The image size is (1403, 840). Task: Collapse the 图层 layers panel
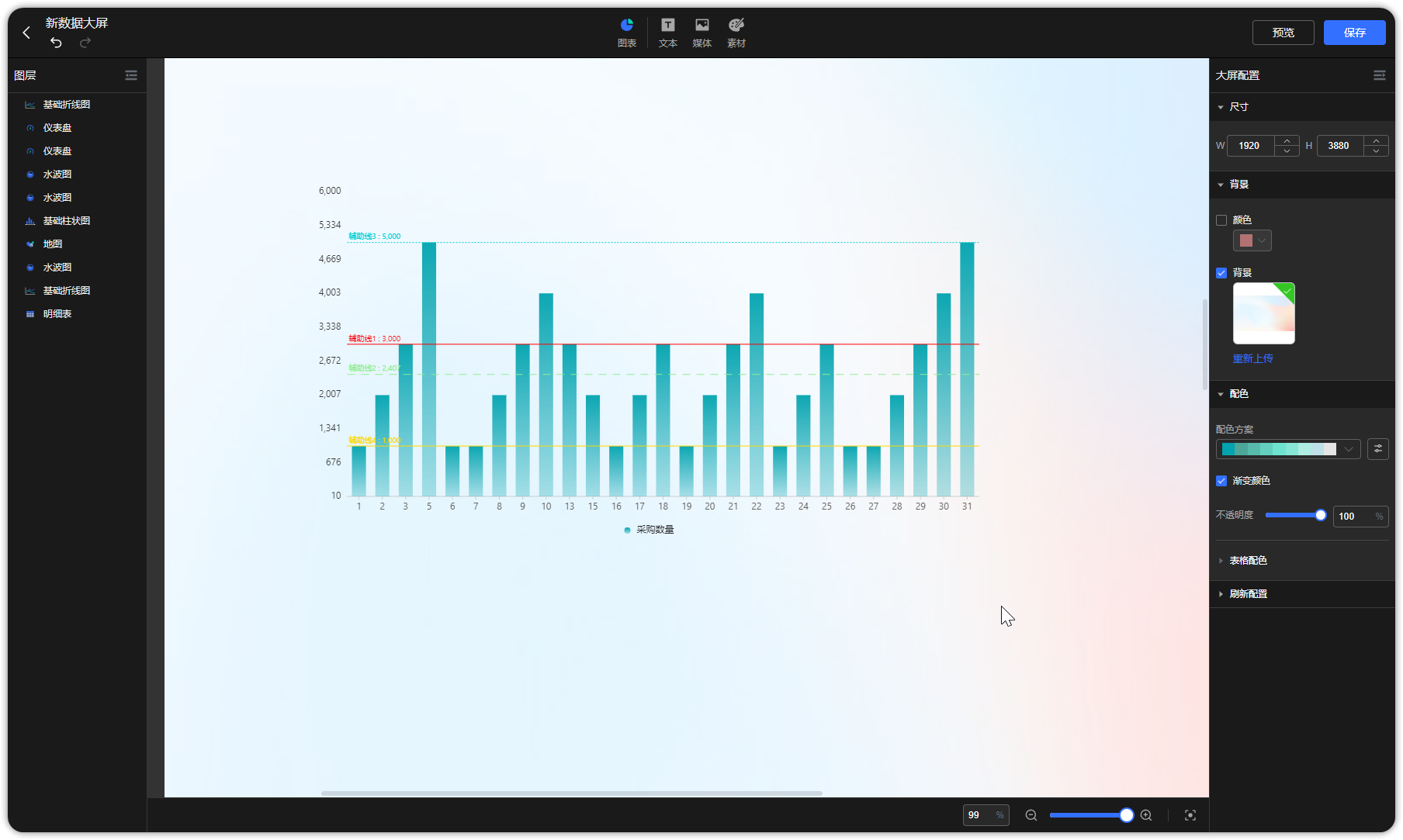(x=131, y=75)
